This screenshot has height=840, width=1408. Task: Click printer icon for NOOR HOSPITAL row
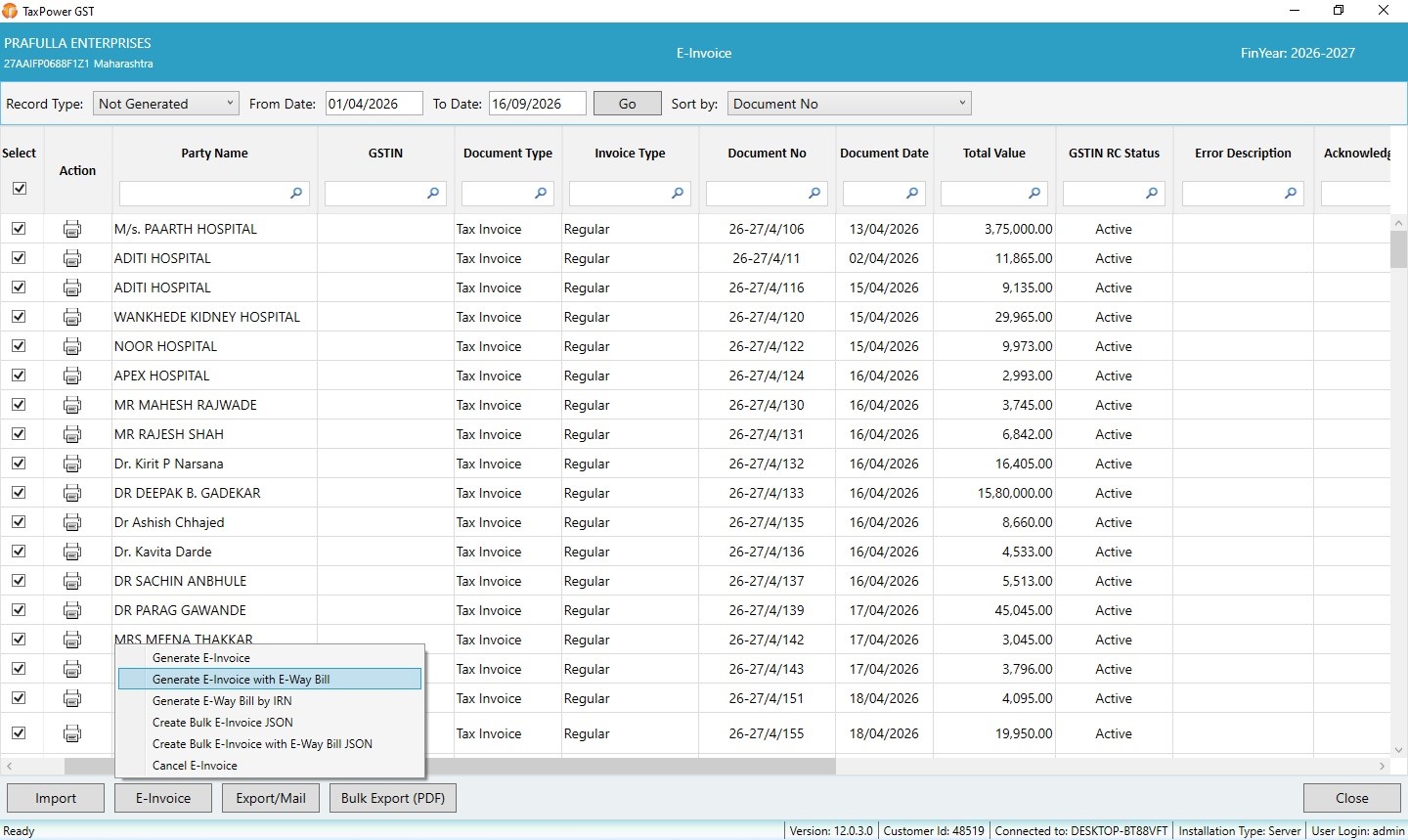(72, 346)
